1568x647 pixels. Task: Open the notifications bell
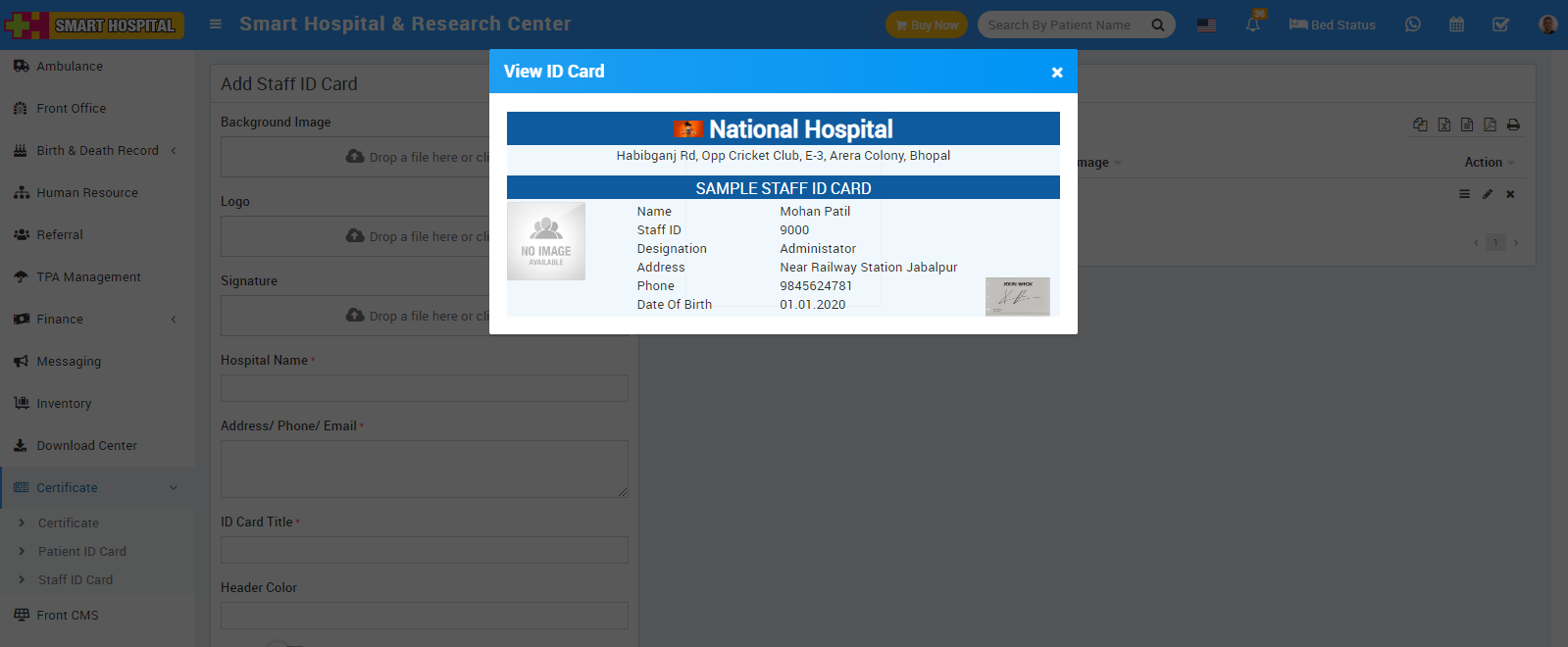point(1252,25)
